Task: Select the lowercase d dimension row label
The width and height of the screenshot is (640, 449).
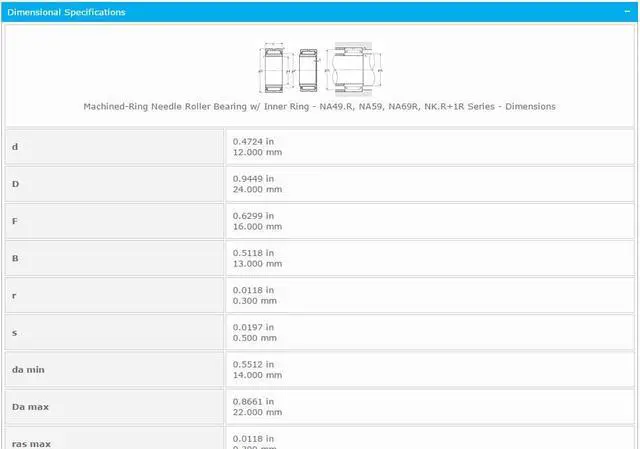Action: (15, 147)
